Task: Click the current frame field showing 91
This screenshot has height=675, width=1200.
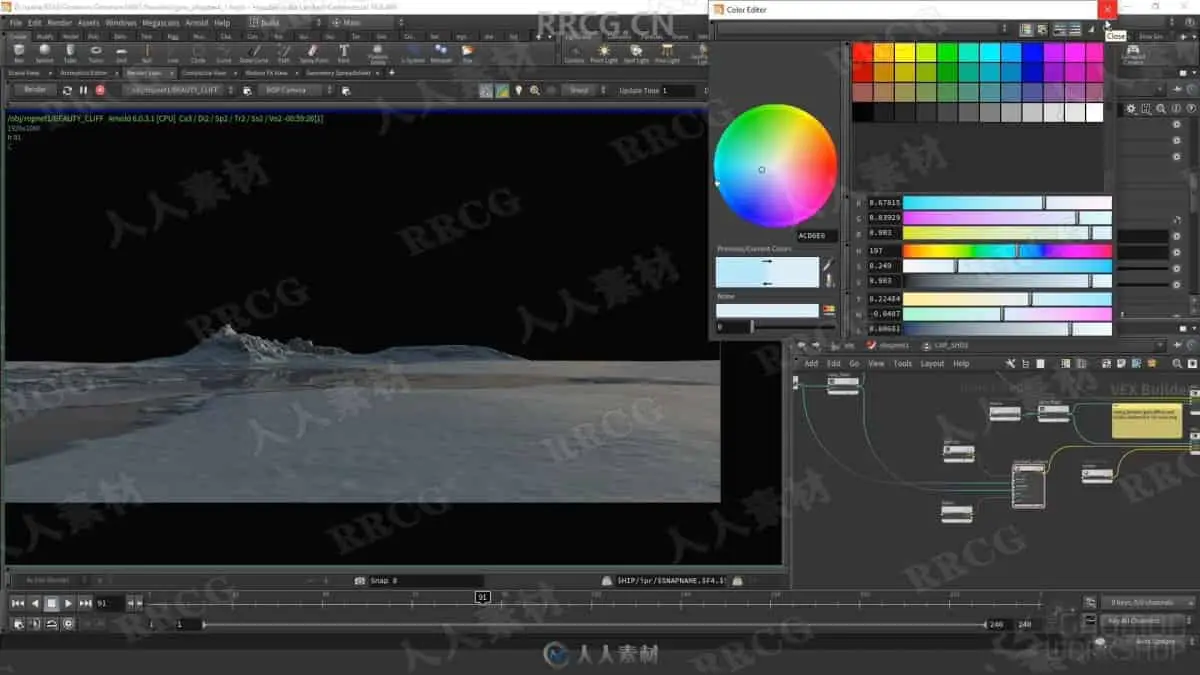Action: click(108, 603)
